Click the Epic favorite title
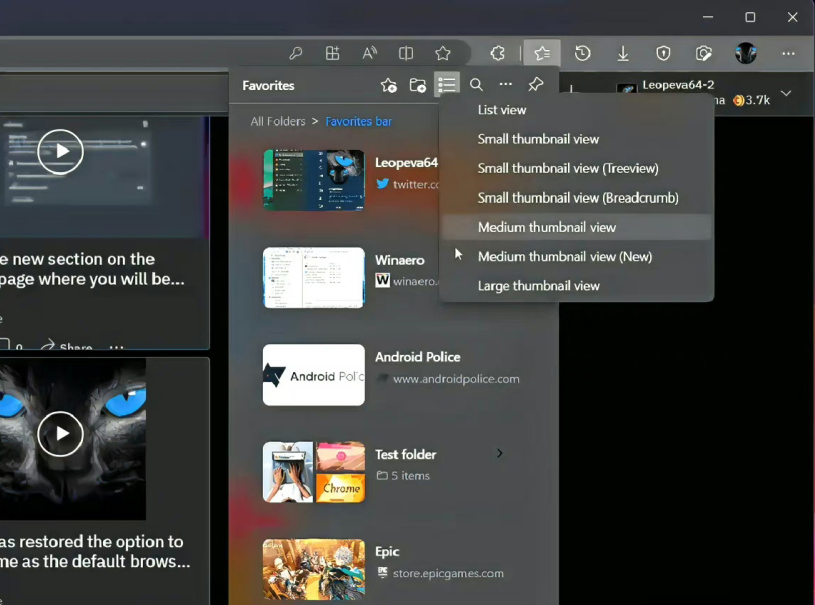The height and width of the screenshot is (605, 815). 387,551
